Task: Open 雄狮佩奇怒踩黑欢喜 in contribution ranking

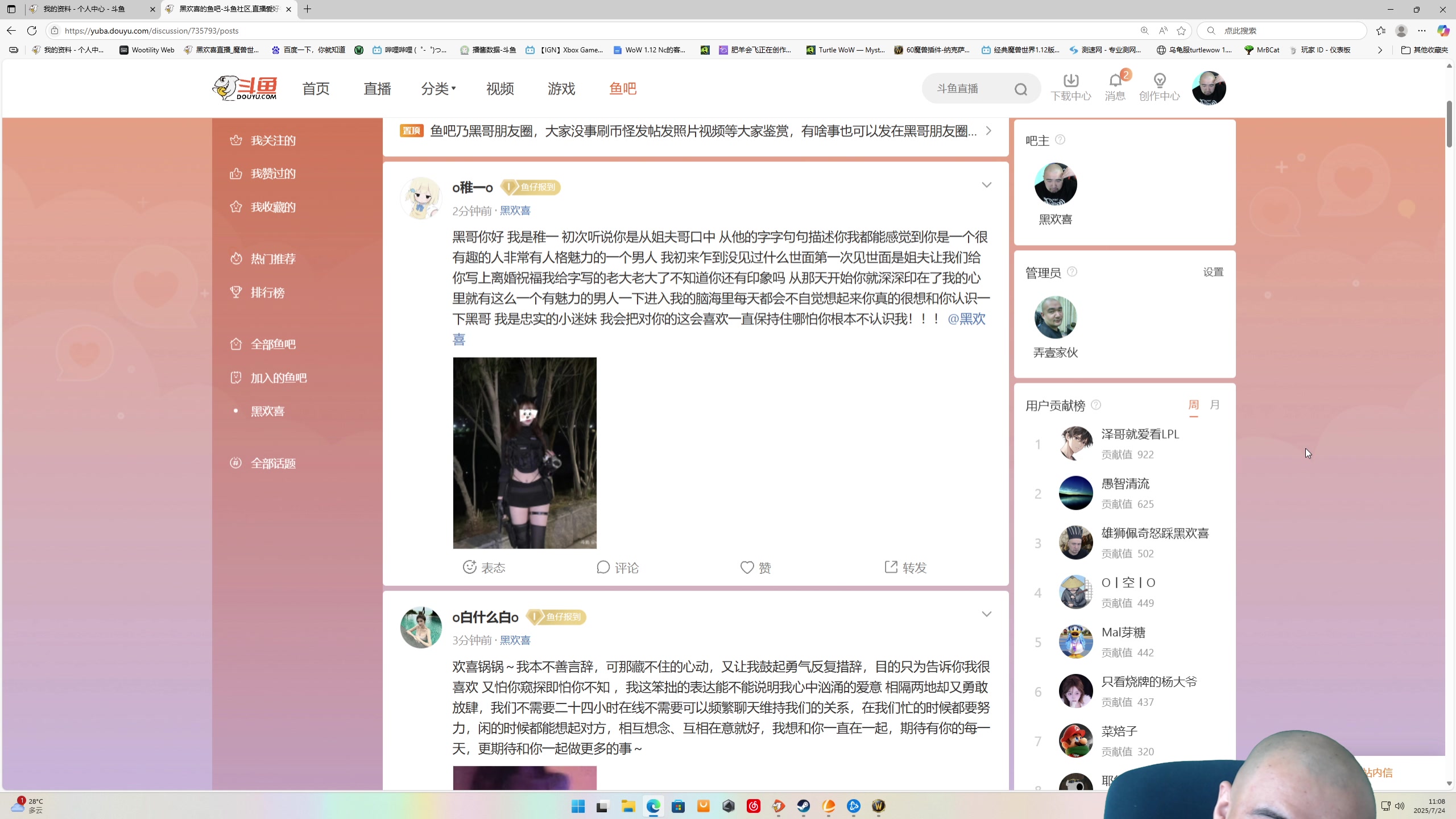Action: click(1155, 533)
